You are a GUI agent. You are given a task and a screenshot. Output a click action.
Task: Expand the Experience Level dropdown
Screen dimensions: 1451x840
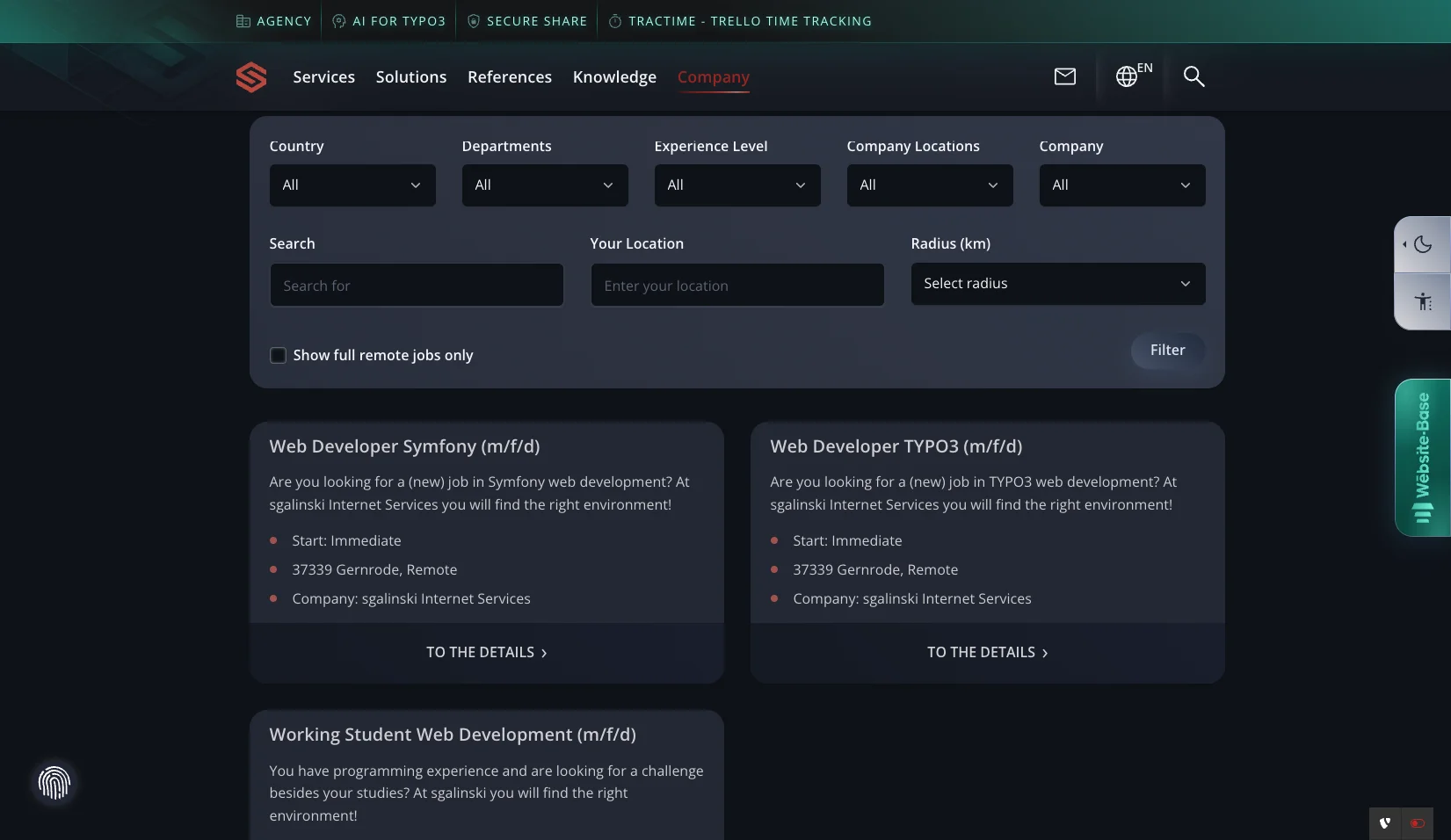point(737,185)
